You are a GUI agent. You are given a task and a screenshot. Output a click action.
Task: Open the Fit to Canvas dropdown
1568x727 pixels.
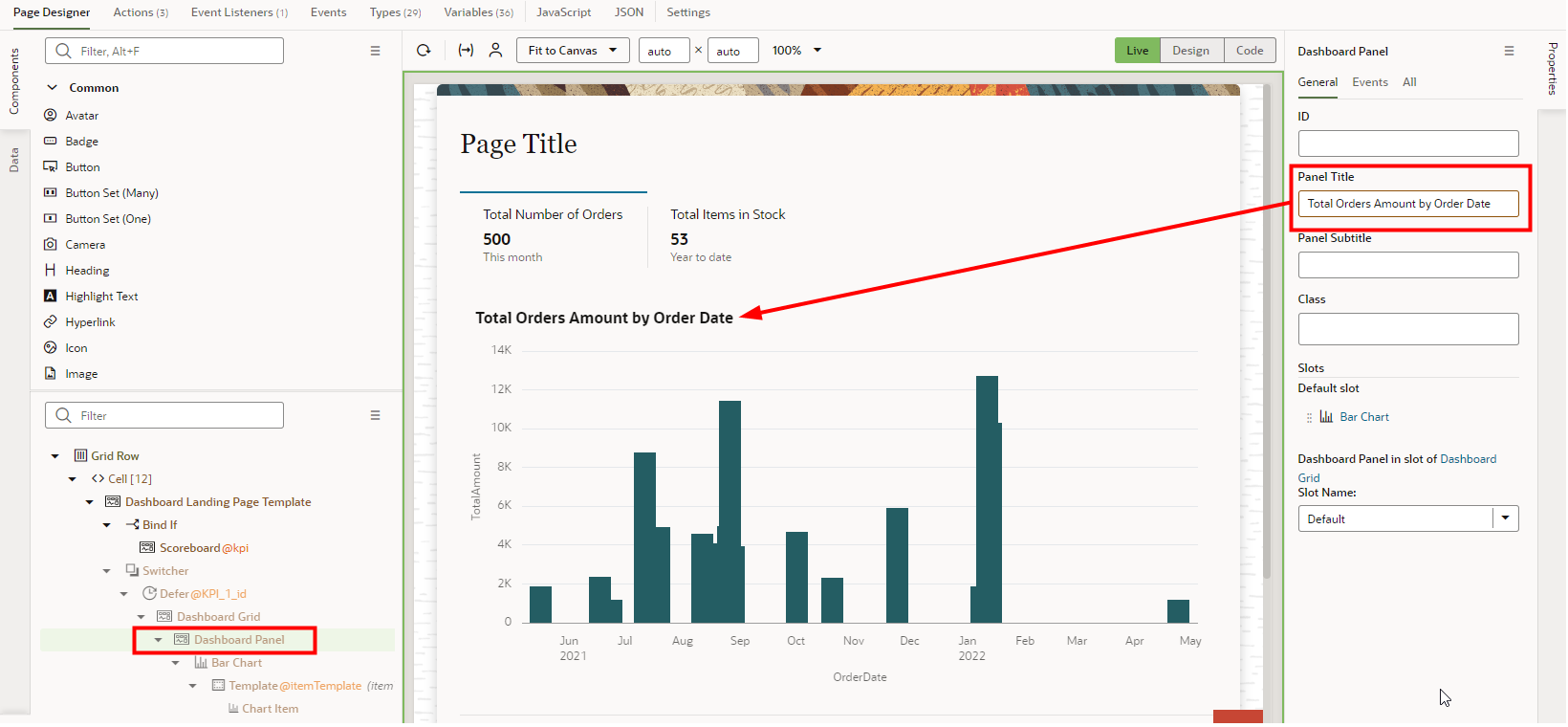[x=573, y=51]
